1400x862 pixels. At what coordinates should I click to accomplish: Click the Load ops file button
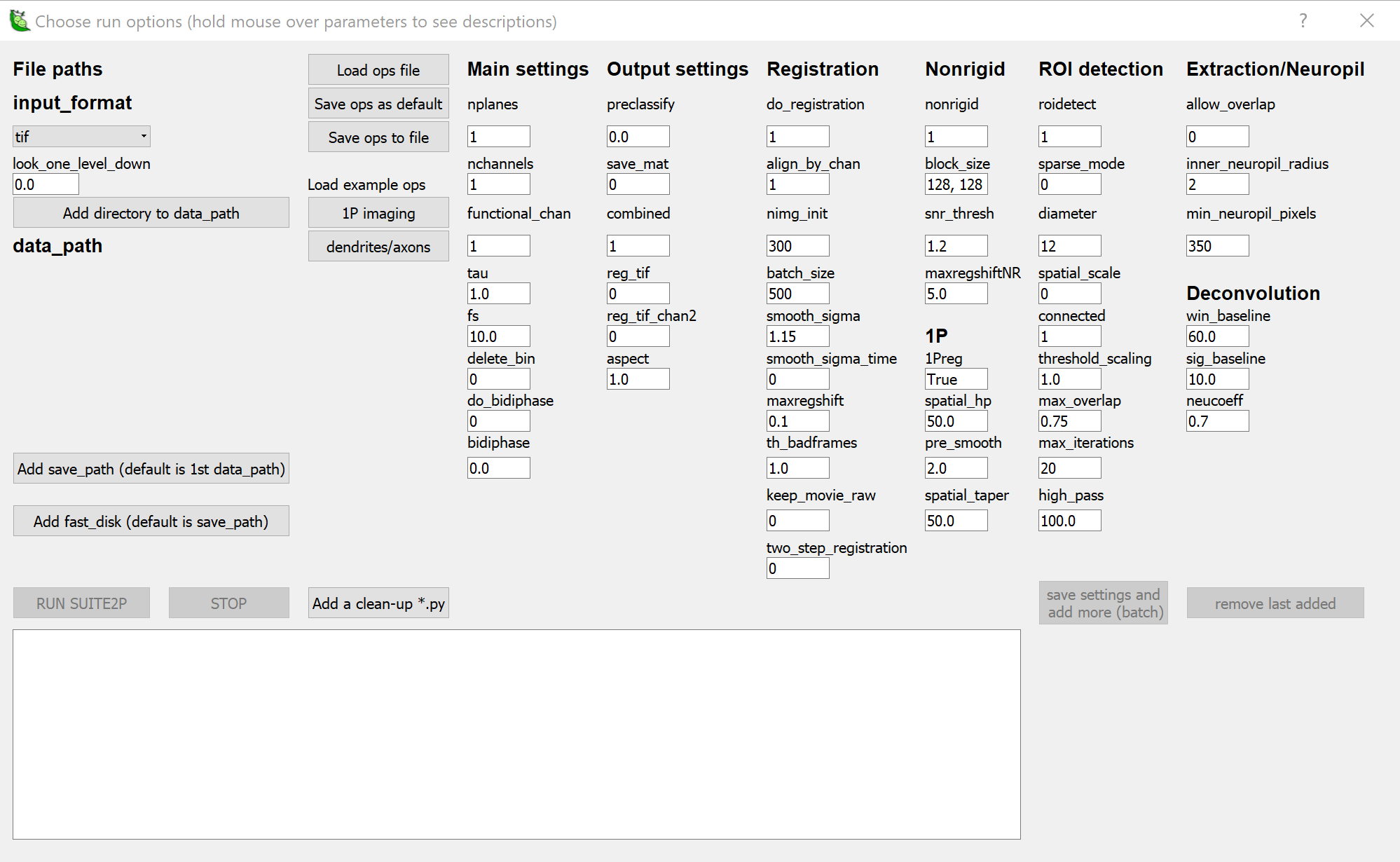[378, 69]
